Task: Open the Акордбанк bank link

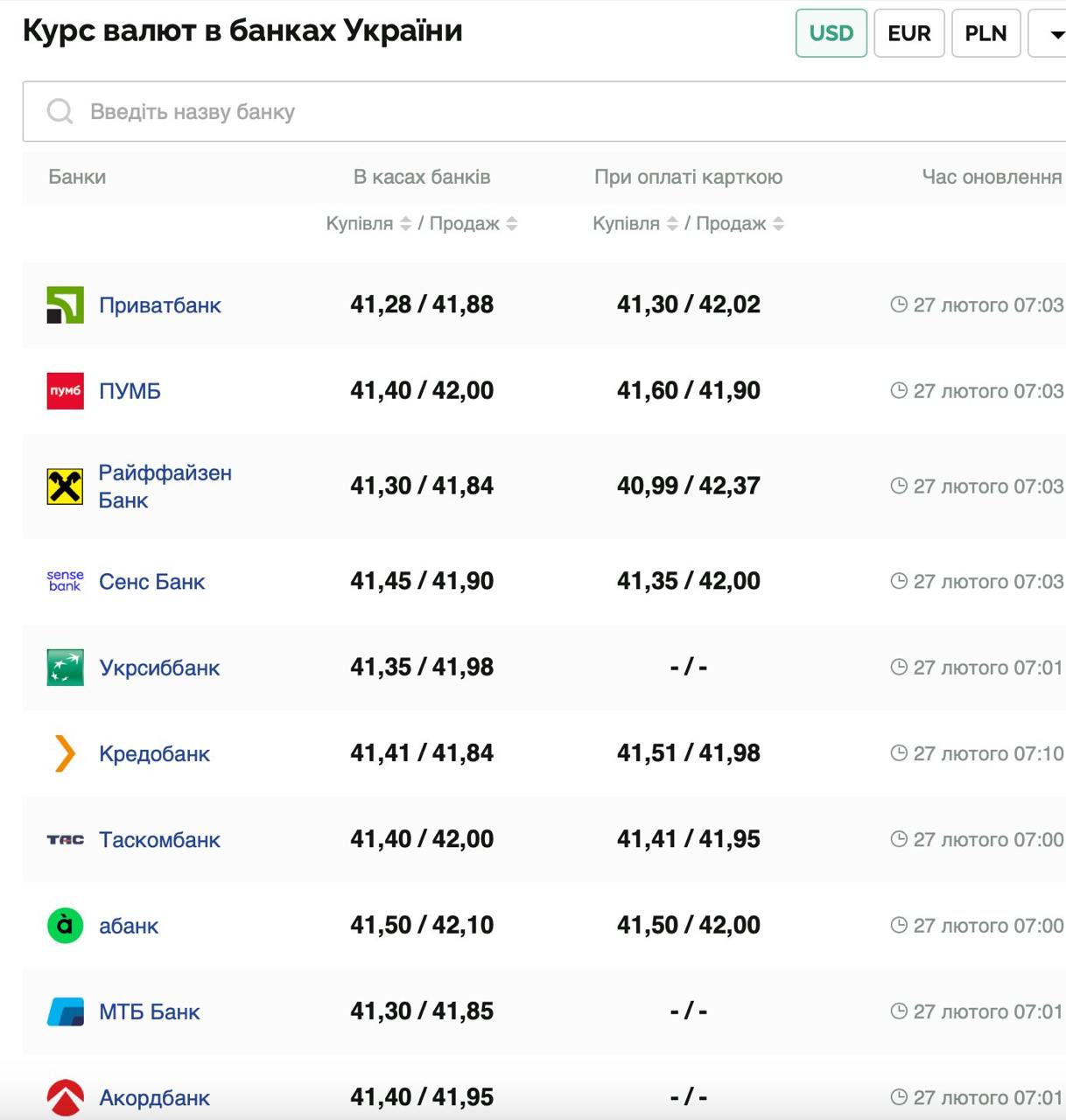Action: pos(154,1097)
